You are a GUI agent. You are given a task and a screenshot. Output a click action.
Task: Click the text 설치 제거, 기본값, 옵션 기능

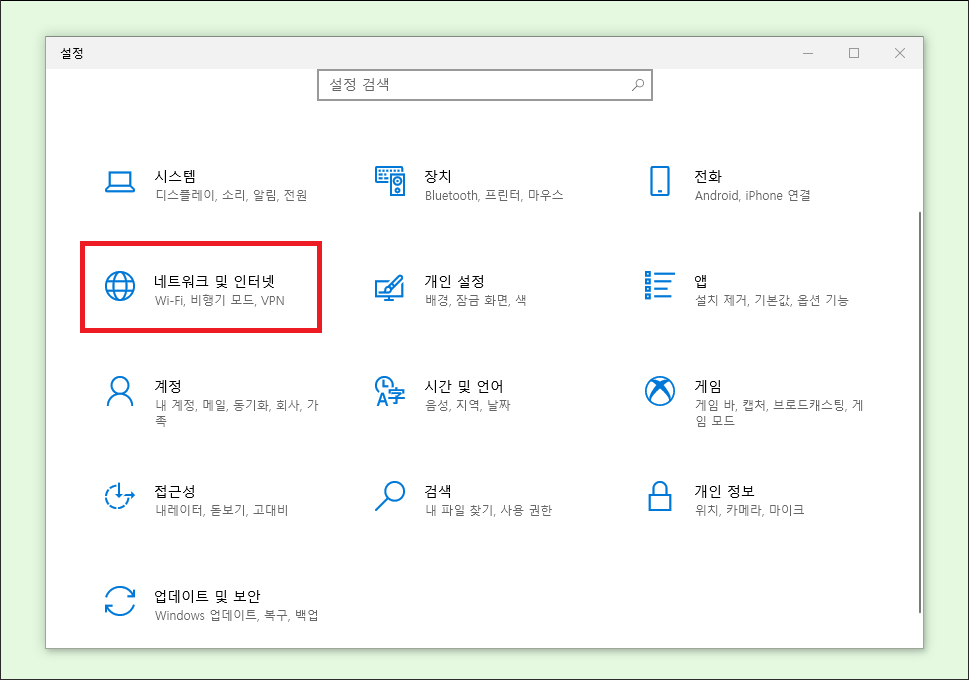[772, 300]
